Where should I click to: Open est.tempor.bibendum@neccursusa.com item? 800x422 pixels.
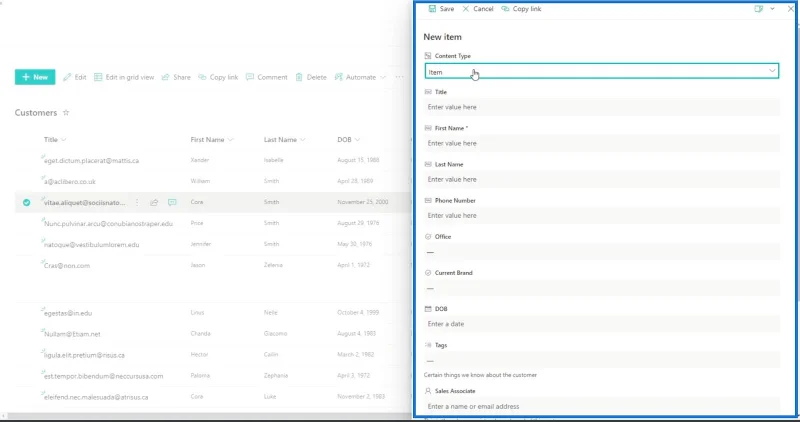point(104,376)
